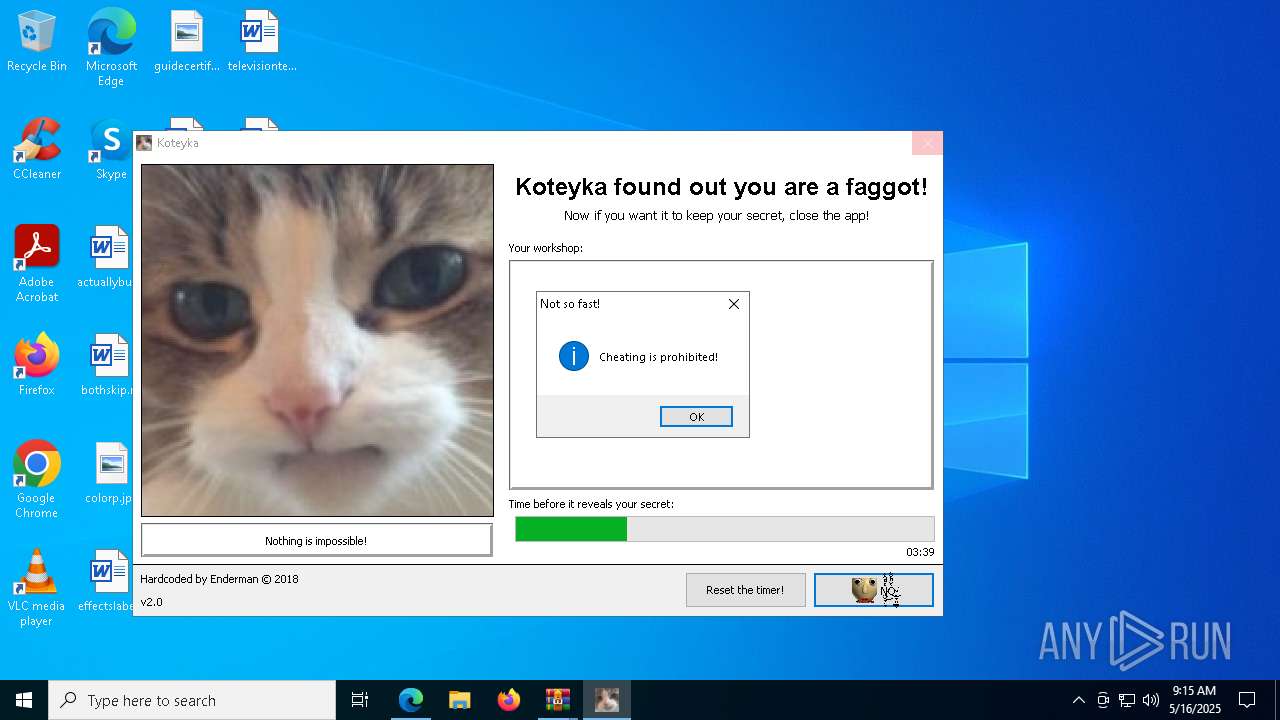Close the Not so fast dialog
The height and width of the screenshot is (720, 1280).
point(734,304)
